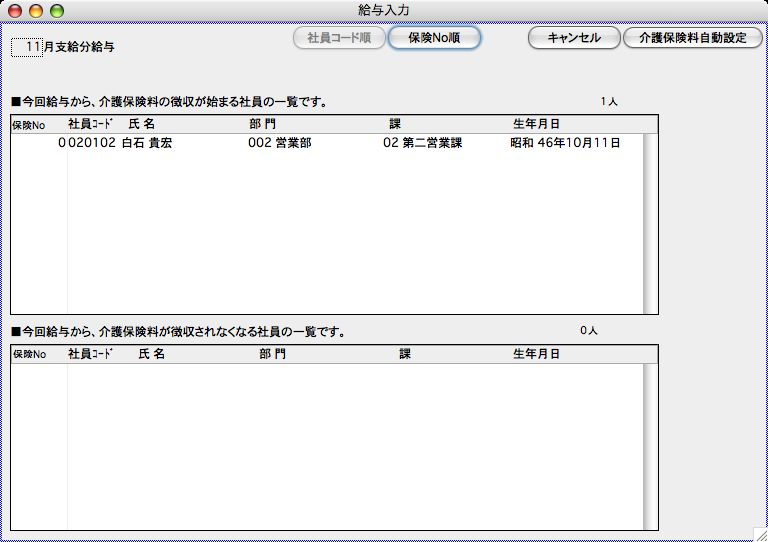Viewport: 768px width, 542px height.
Task: Click employee code 020102 cell
Action: (x=87, y=143)
